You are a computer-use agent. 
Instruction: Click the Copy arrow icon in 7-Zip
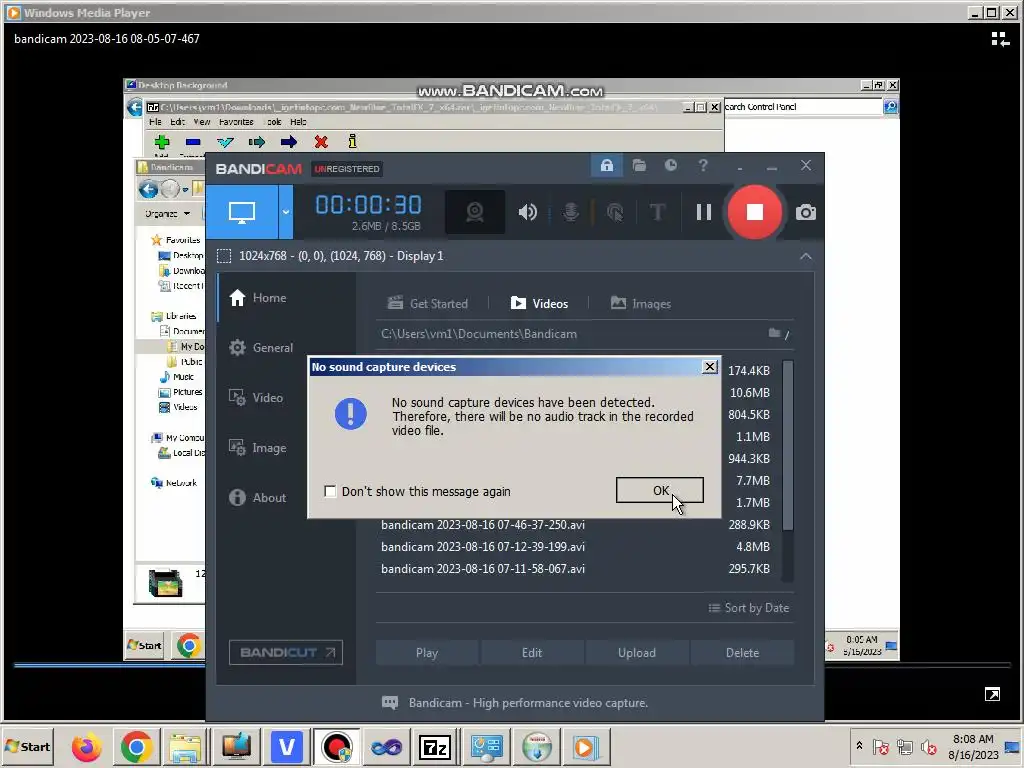(x=257, y=142)
